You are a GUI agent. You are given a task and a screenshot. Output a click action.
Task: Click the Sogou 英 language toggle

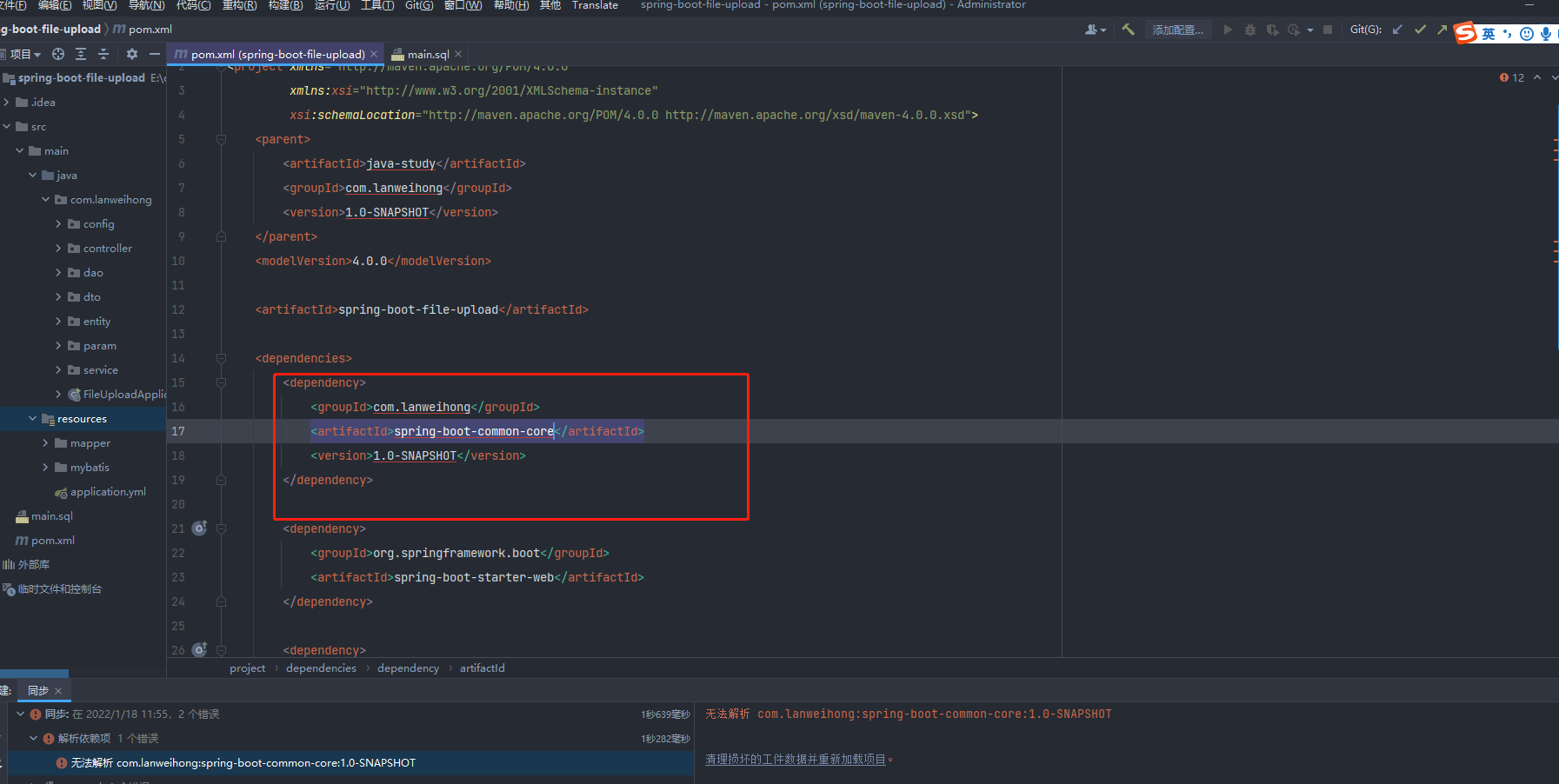click(x=1489, y=34)
